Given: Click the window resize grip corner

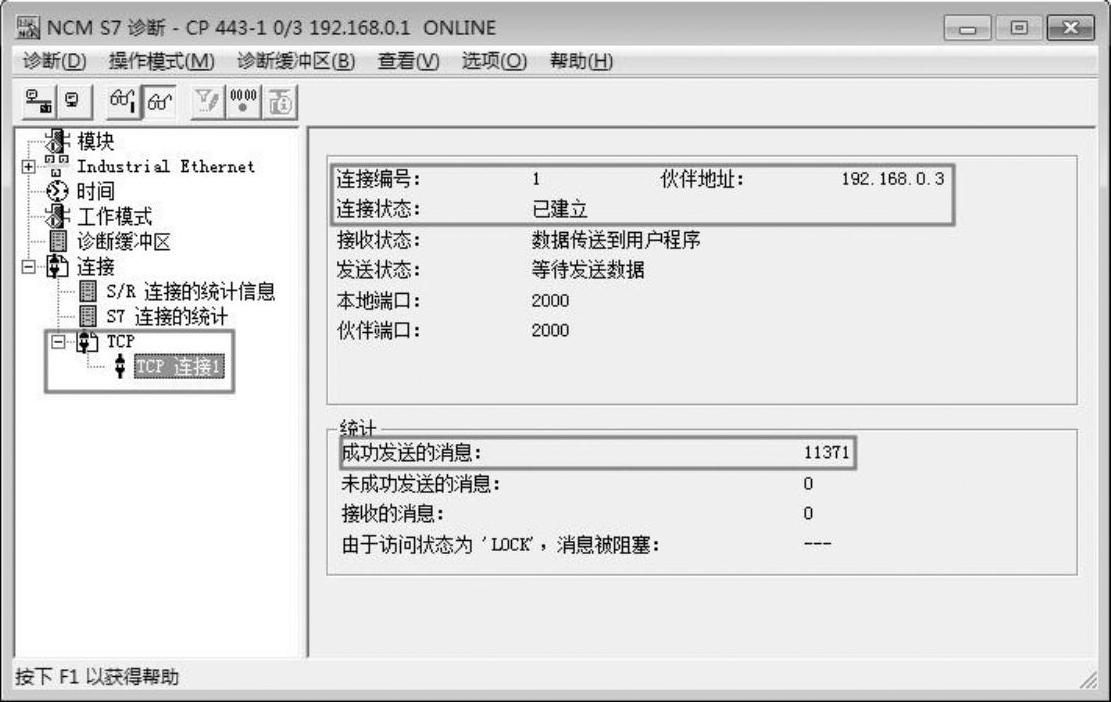Looking at the screenshot, I should [x=1088, y=679].
